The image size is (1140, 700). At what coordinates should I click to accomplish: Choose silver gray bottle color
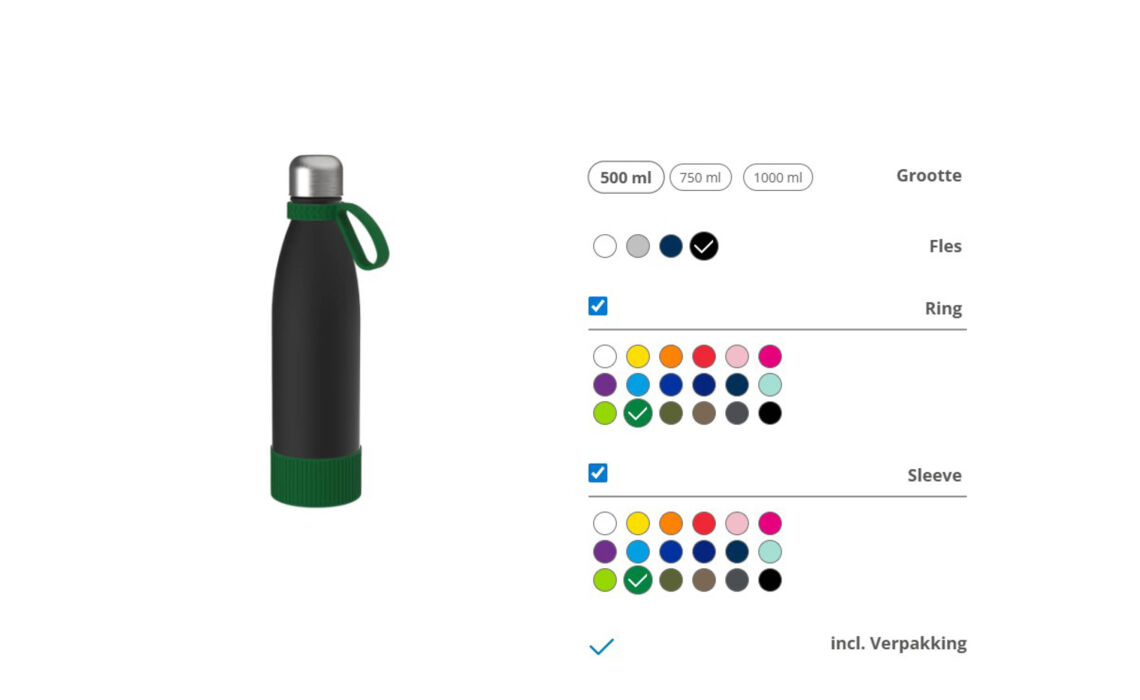[x=638, y=246]
